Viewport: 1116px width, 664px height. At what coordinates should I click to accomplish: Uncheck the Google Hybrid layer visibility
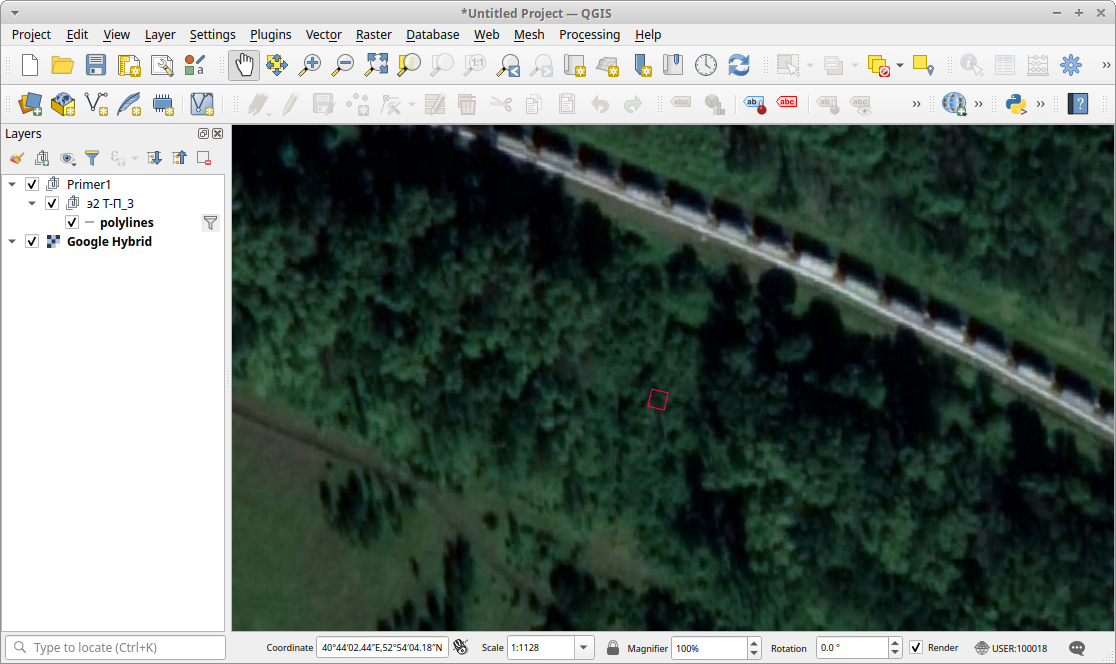tap(31, 241)
